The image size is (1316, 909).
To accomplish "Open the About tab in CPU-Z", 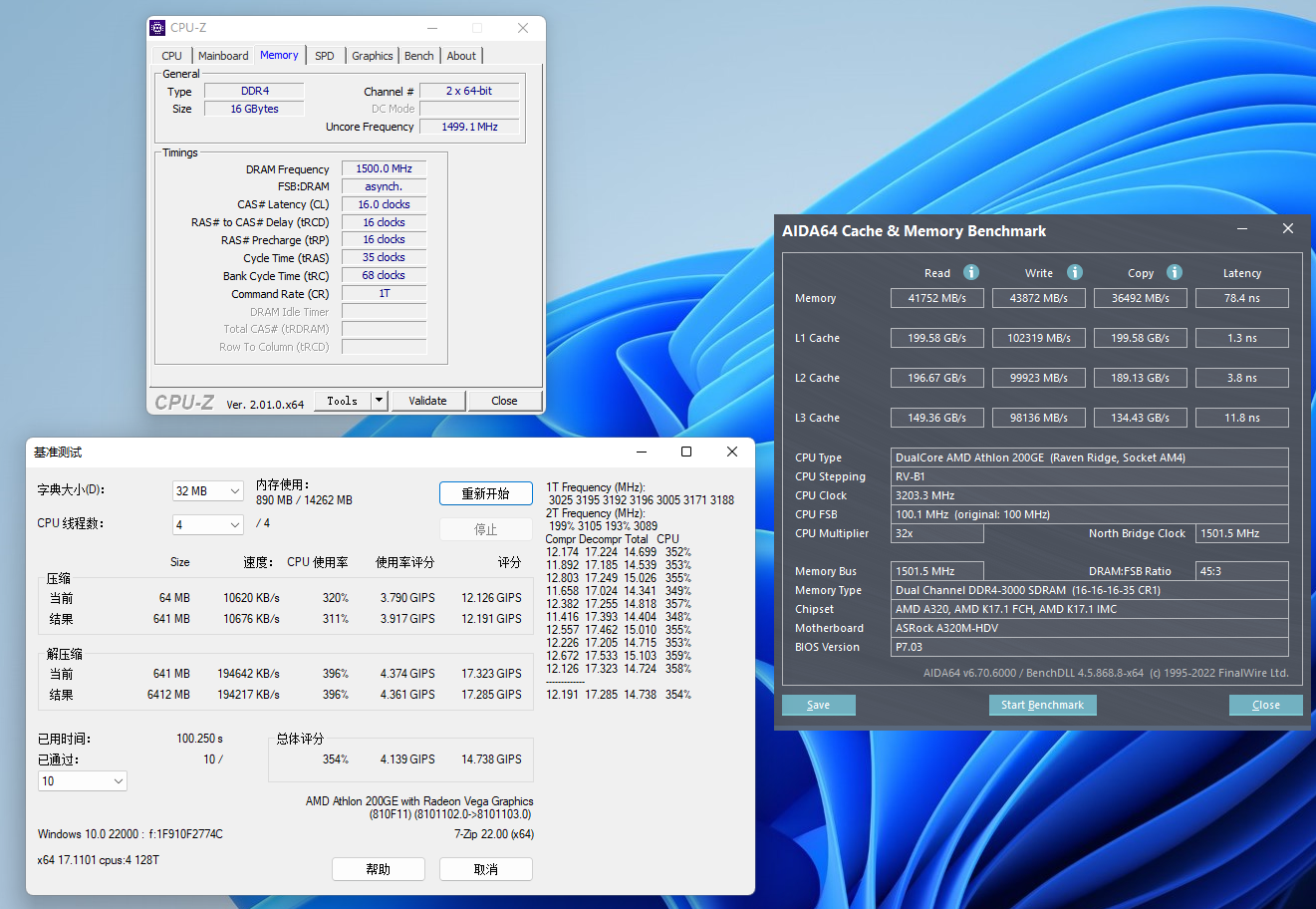I will tap(461, 56).
